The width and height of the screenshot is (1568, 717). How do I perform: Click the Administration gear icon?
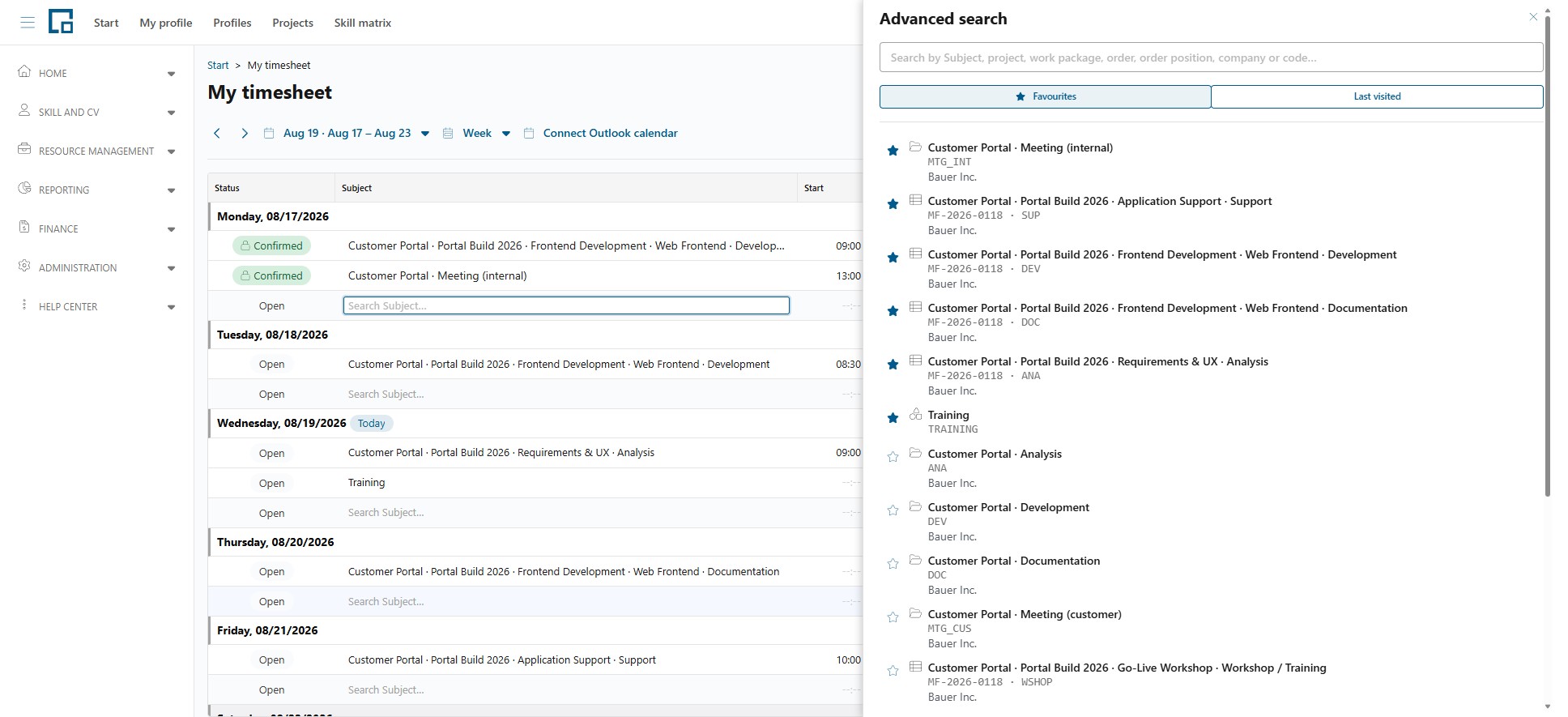[24, 266]
